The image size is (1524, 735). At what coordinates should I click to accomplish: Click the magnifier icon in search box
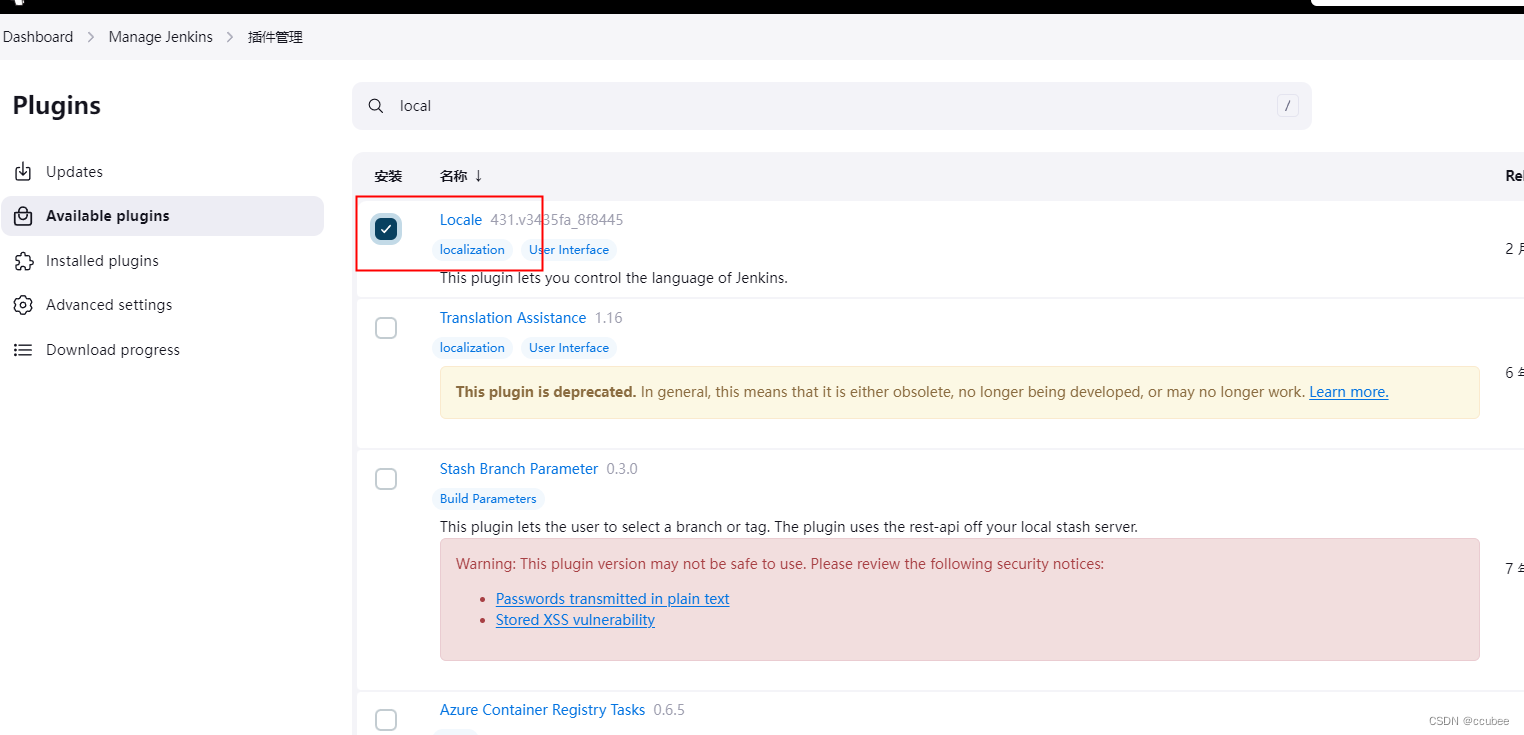pyautogui.click(x=376, y=106)
